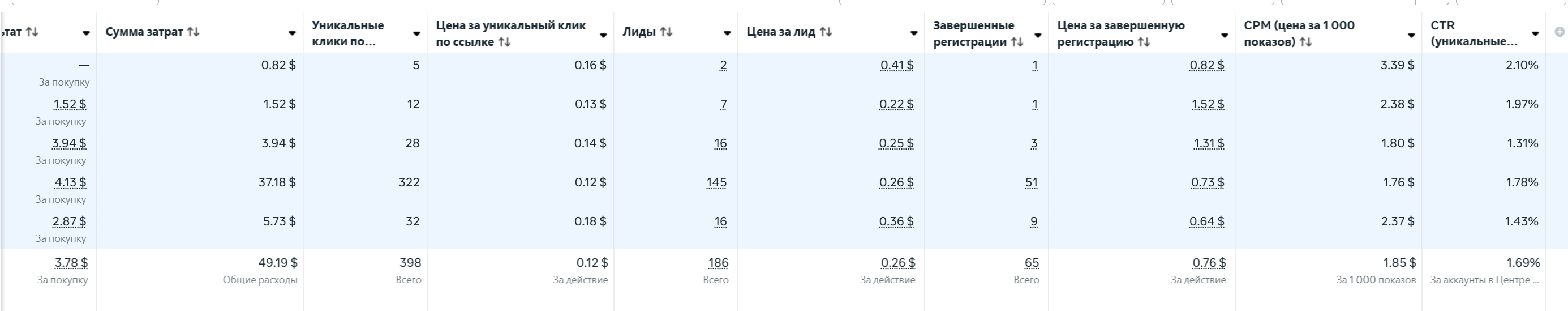Image resolution: width=1568 pixels, height=311 pixels.
Task: Expand Уникальные клики column dropdown arrow
Action: [416, 33]
